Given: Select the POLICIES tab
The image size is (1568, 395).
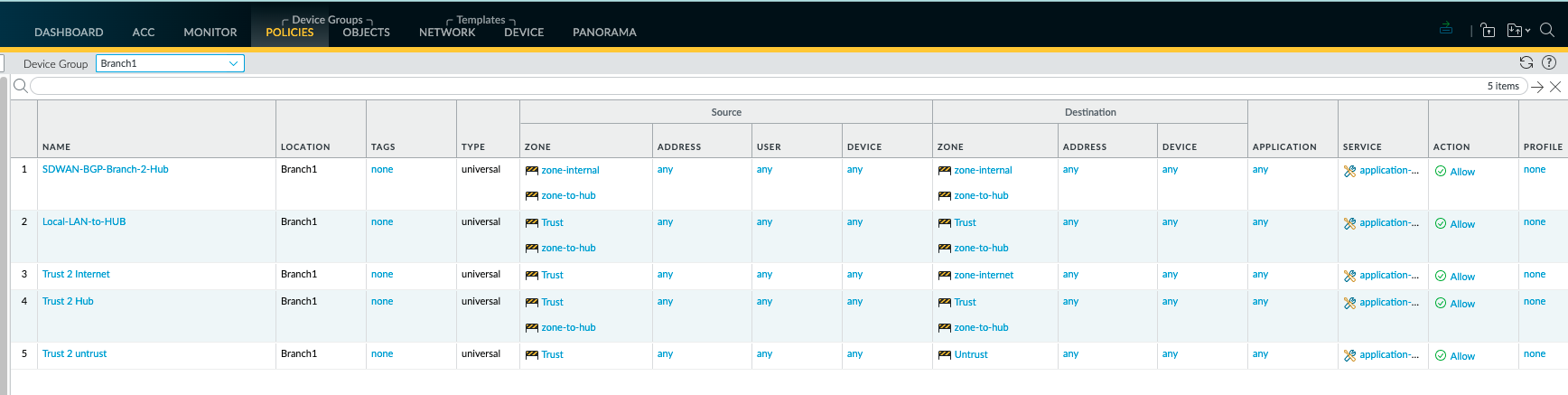Looking at the screenshot, I should pyautogui.click(x=290, y=33).
